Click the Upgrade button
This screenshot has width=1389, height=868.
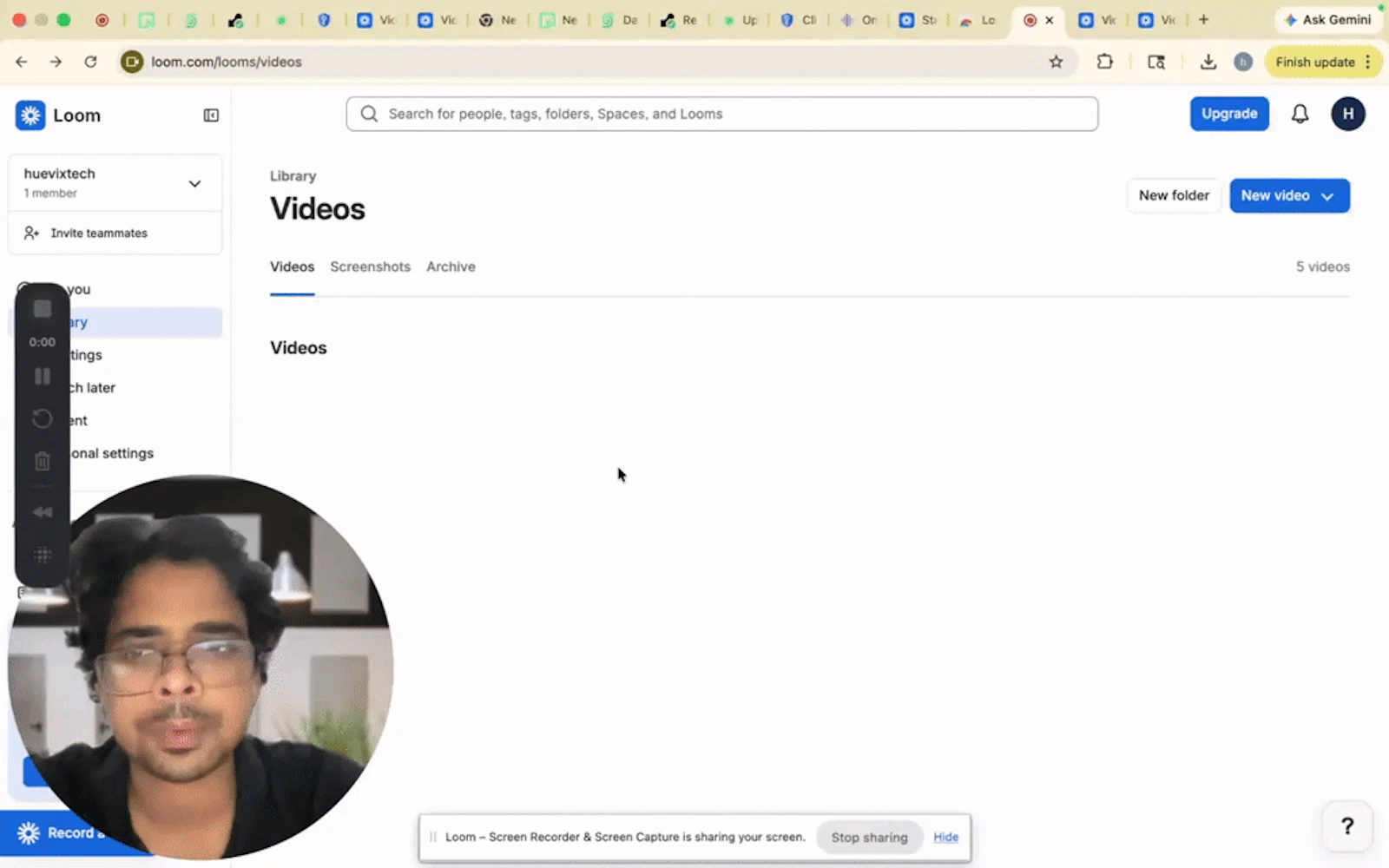coord(1229,114)
